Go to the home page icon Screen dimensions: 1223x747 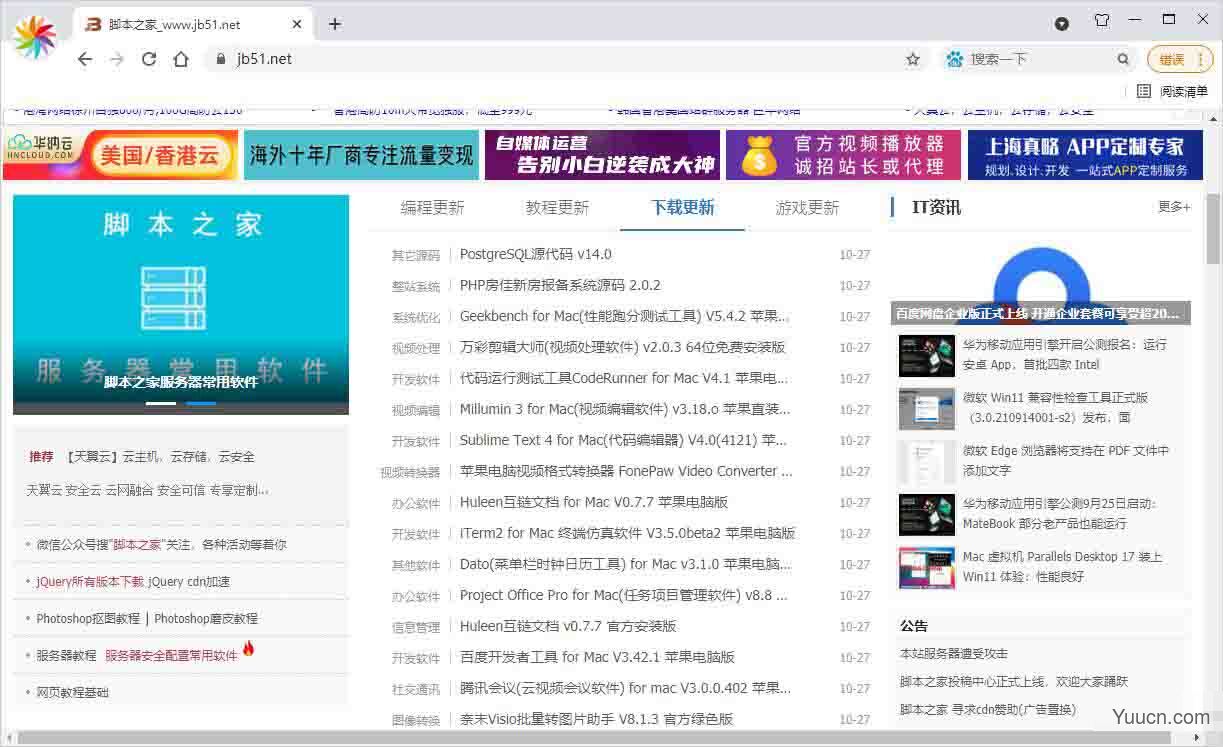[x=181, y=59]
